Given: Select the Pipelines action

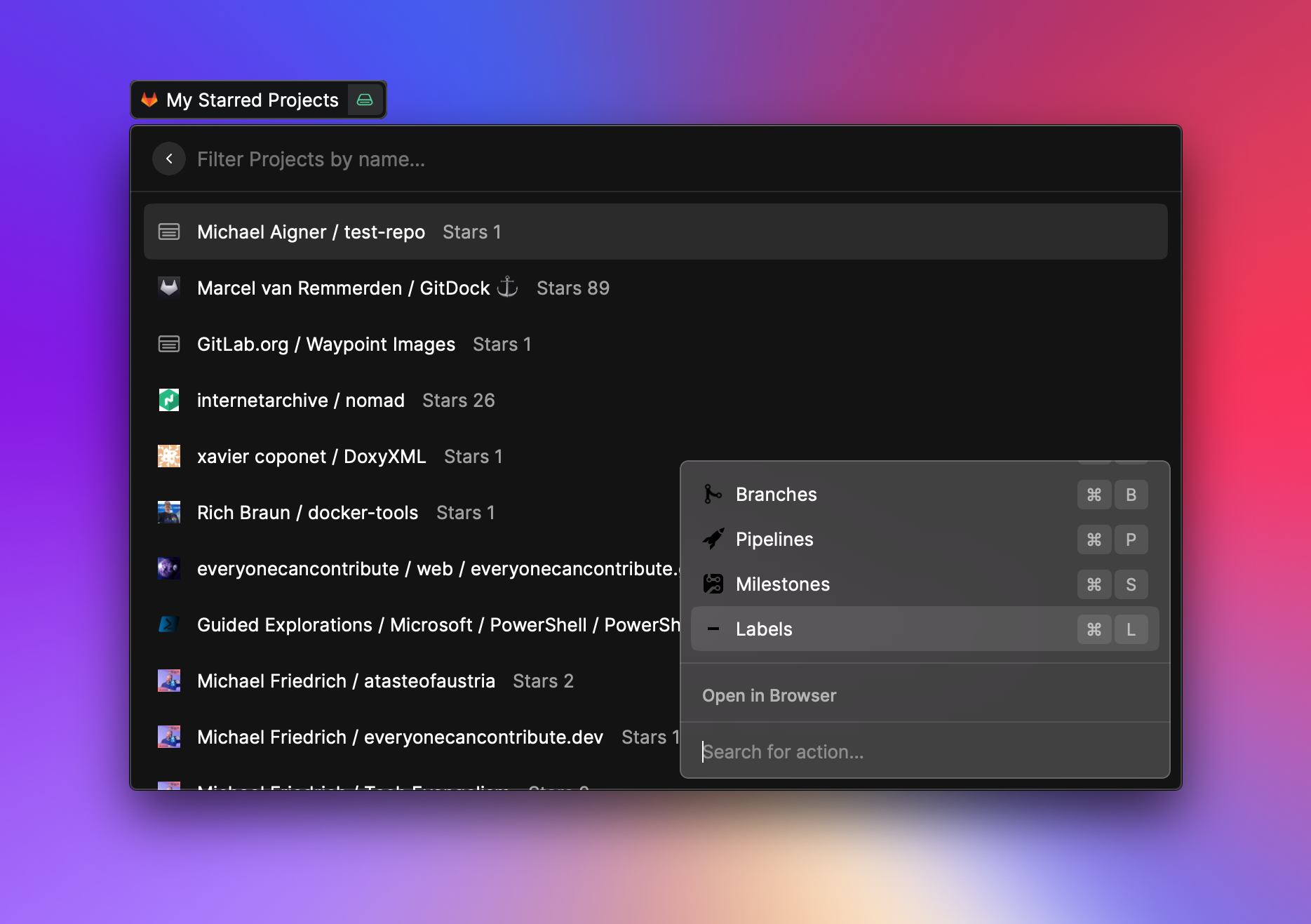Looking at the screenshot, I should (x=925, y=539).
